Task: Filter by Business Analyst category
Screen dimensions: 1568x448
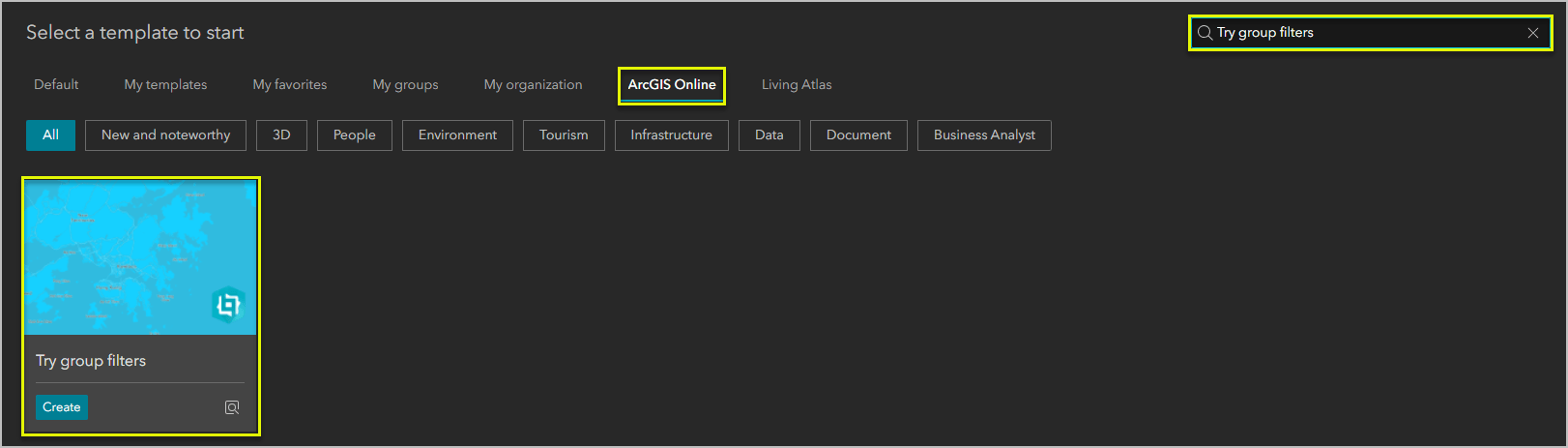Action: [984, 135]
